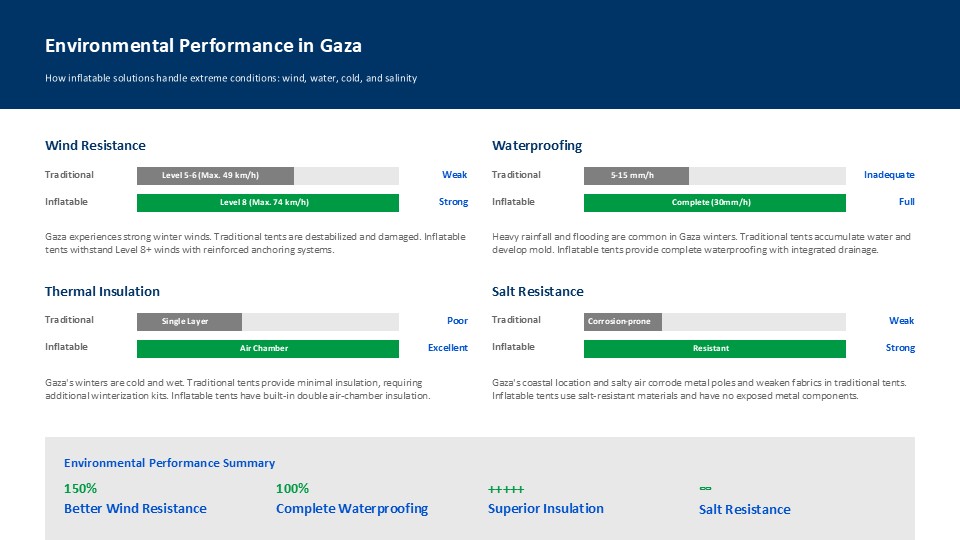Click the gray 5-15 mm/h bar
Viewport: 960px width, 540px height.
click(x=636, y=176)
